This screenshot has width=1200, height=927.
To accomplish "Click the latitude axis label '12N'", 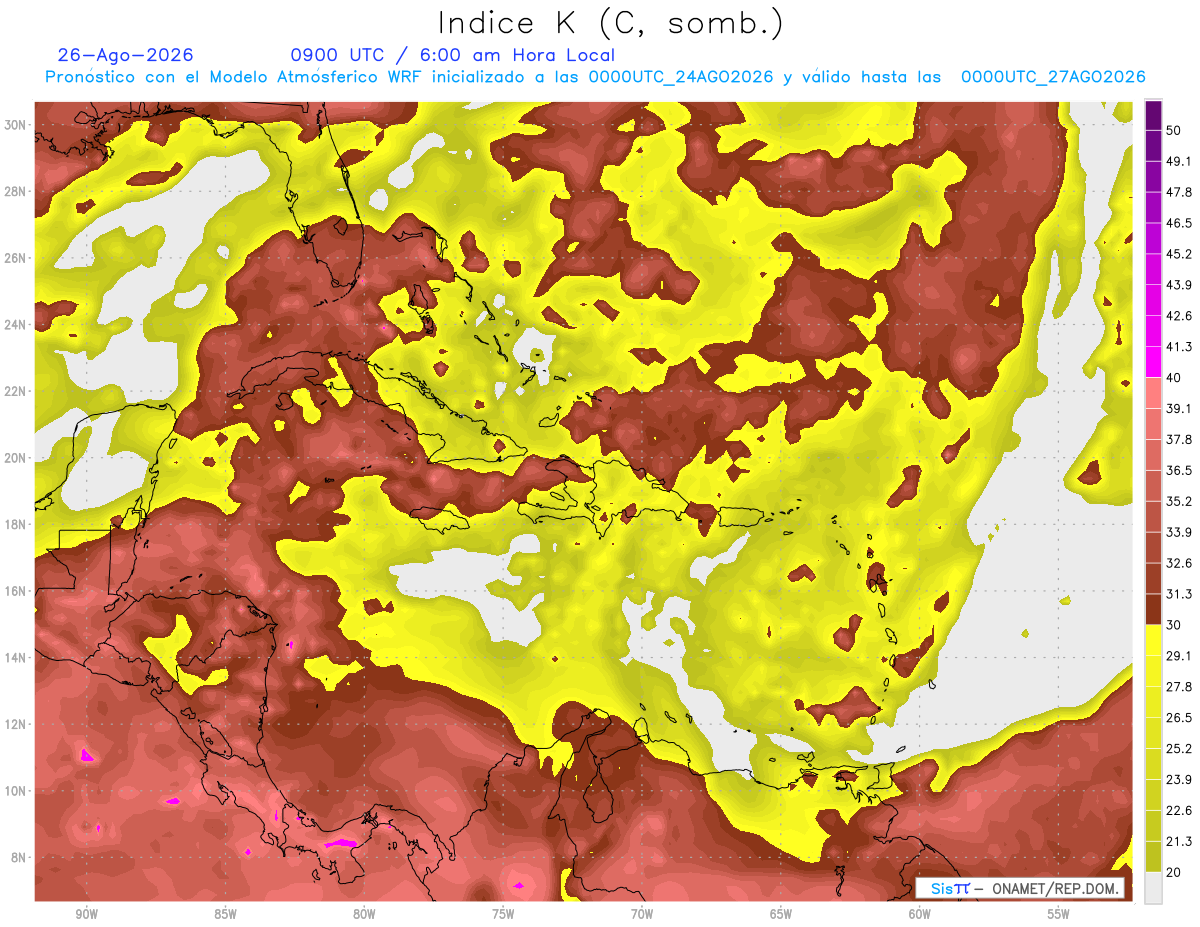I will (x=17, y=724).
